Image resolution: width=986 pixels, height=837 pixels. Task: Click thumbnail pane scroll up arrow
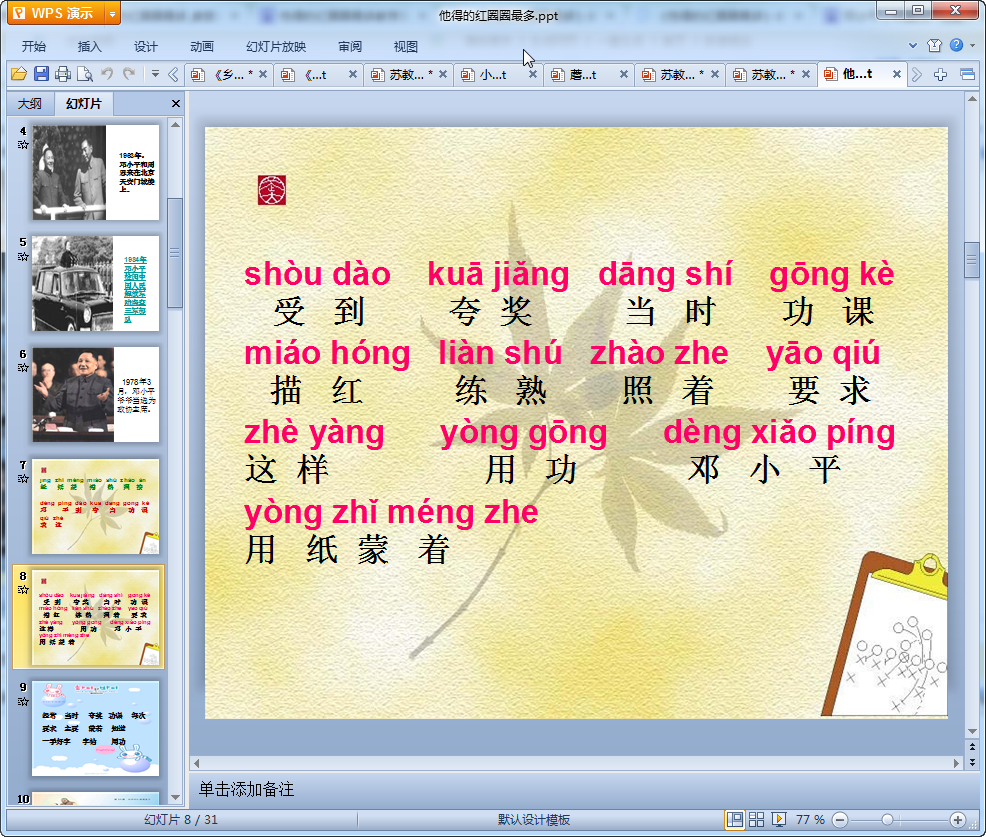[x=175, y=125]
